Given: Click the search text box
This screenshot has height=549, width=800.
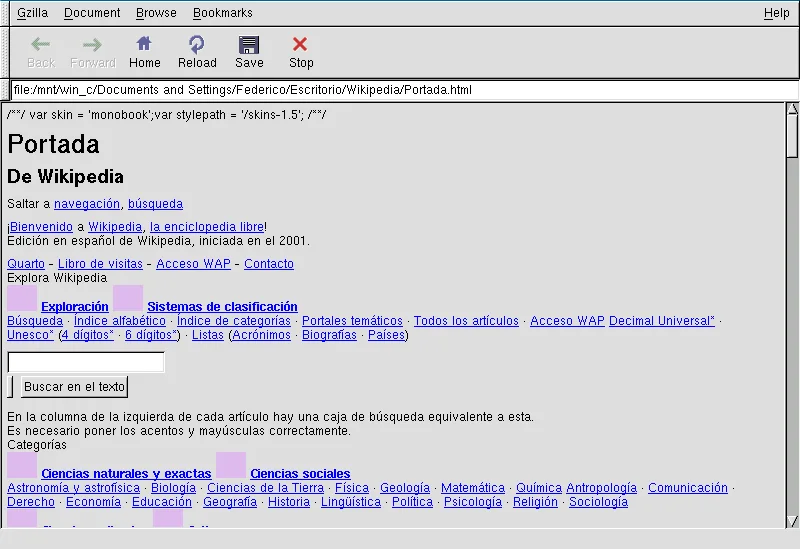Looking at the screenshot, I should click(x=86, y=362).
